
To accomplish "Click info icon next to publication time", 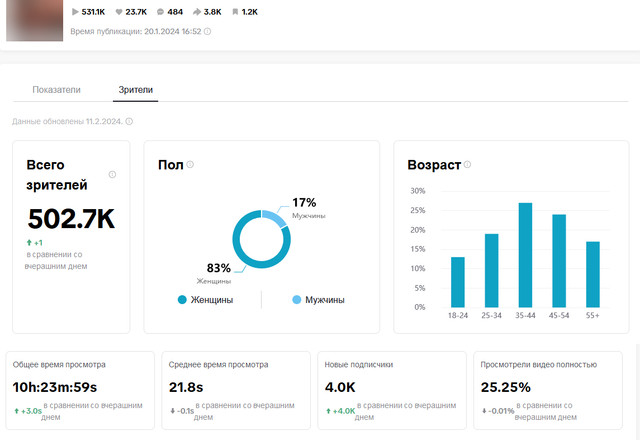I will pyautogui.click(x=207, y=31).
